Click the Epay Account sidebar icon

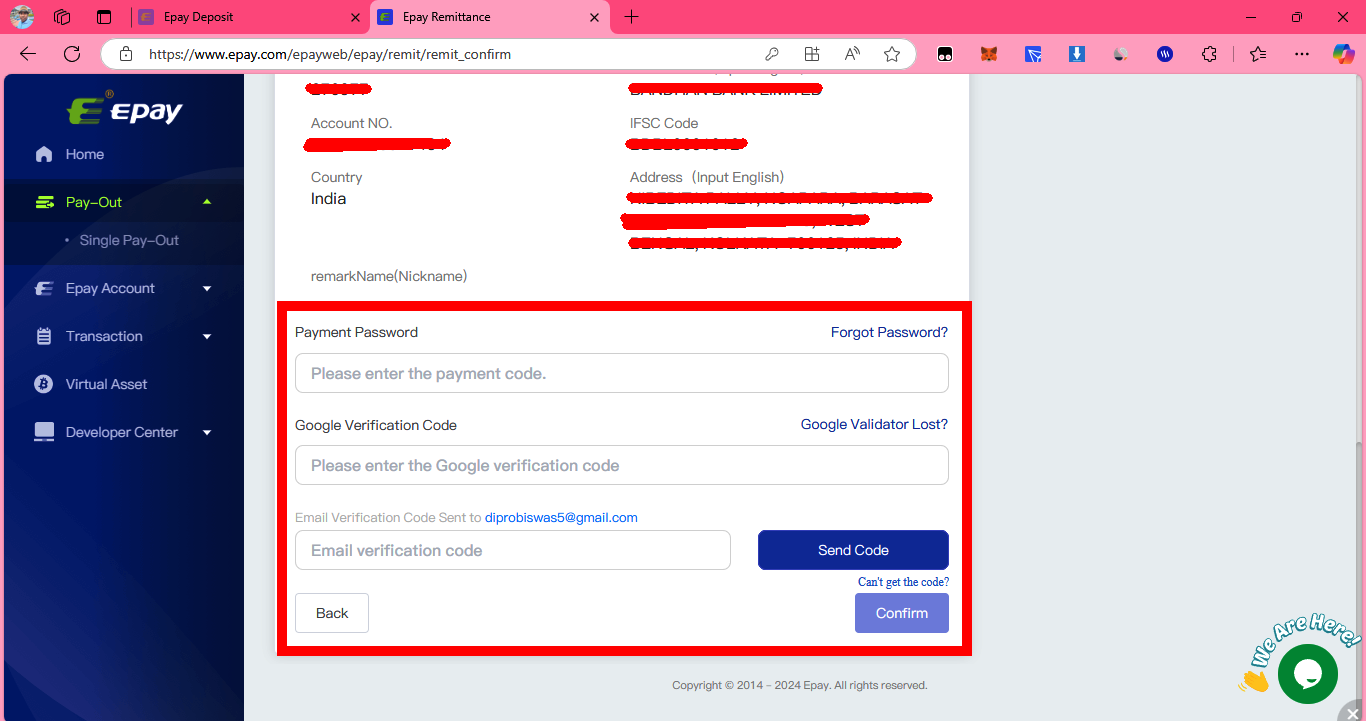44,288
